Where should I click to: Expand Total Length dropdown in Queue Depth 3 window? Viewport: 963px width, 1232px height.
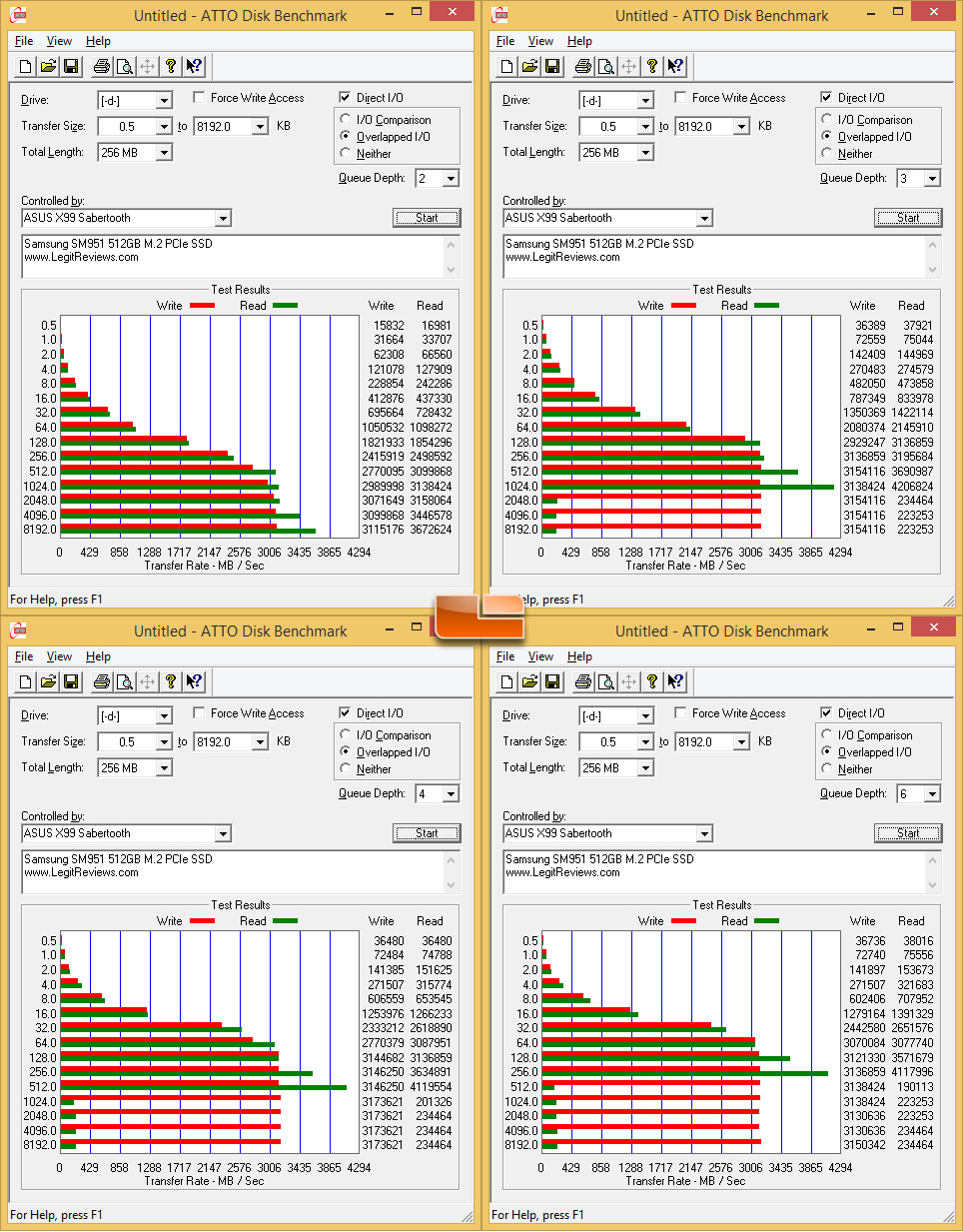(645, 152)
